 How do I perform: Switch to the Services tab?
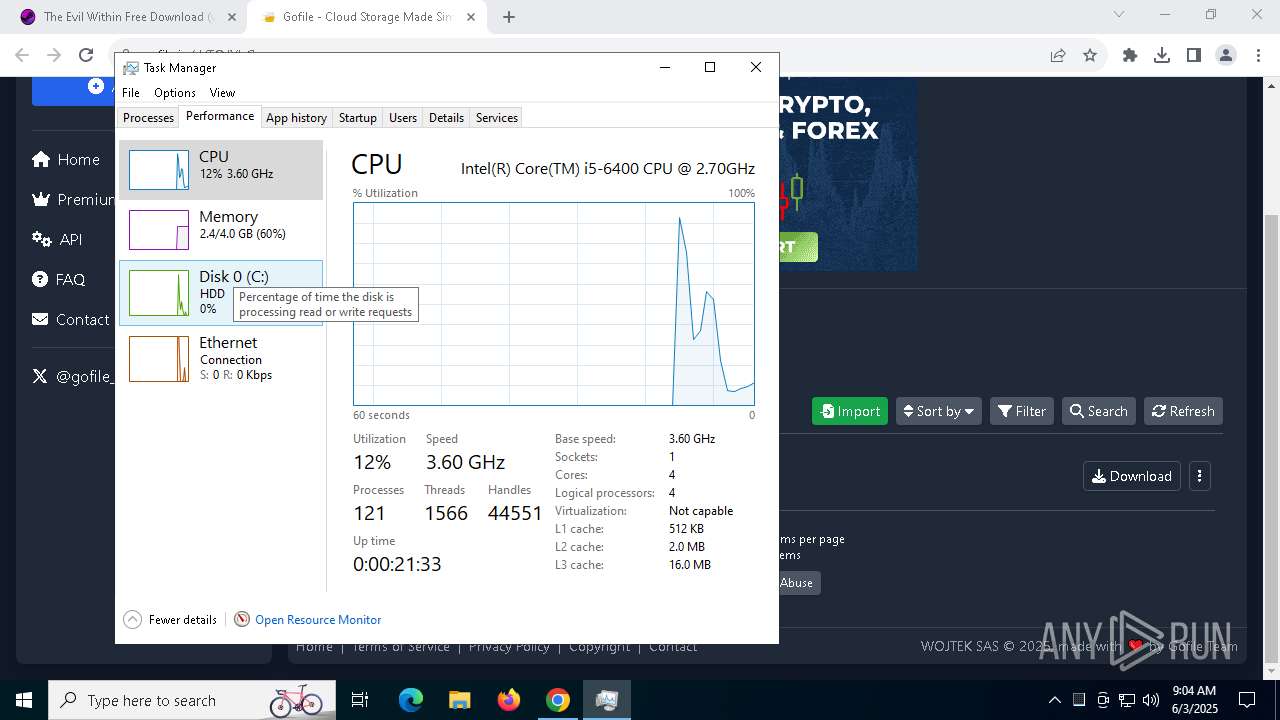pos(497,118)
